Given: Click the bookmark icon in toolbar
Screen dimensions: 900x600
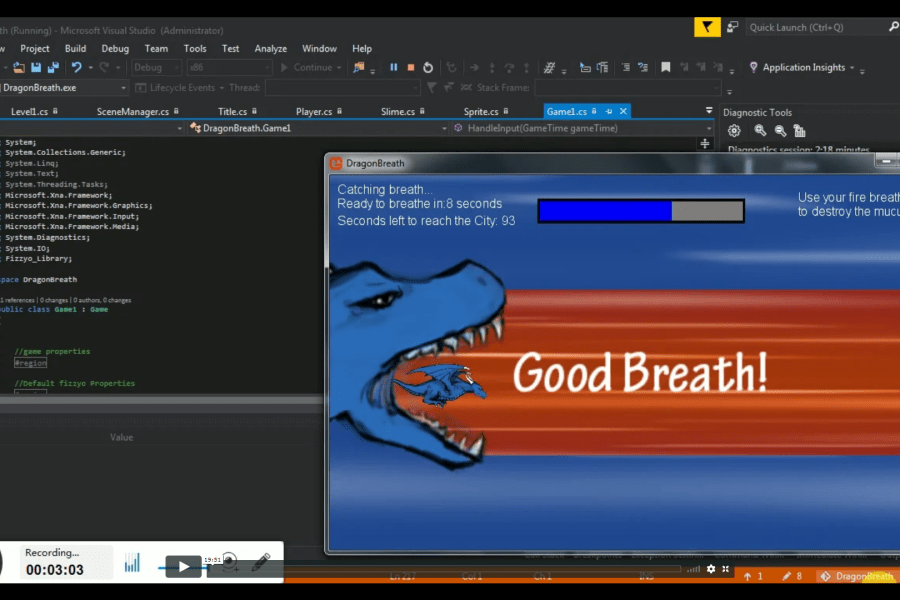Looking at the screenshot, I should pyautogui.click(x=665, y=68).
